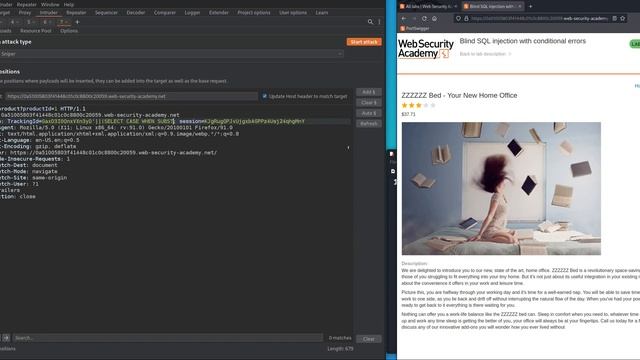The height and width of the screenshot is (360, 640).
Task: Click the Firefox home icon
Action: (x=434, y=18)
